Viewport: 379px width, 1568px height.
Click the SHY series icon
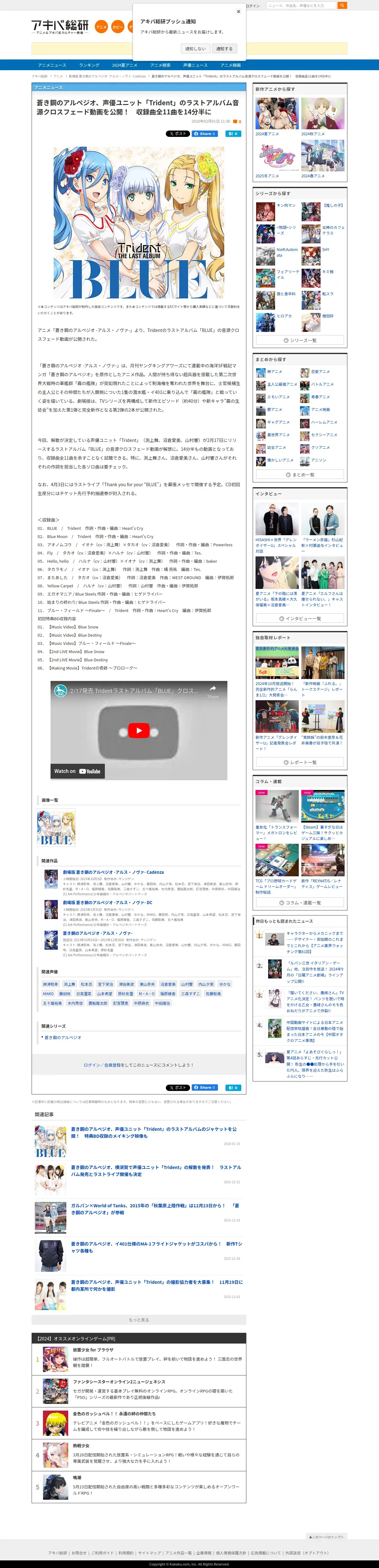[x=311, y=256]
